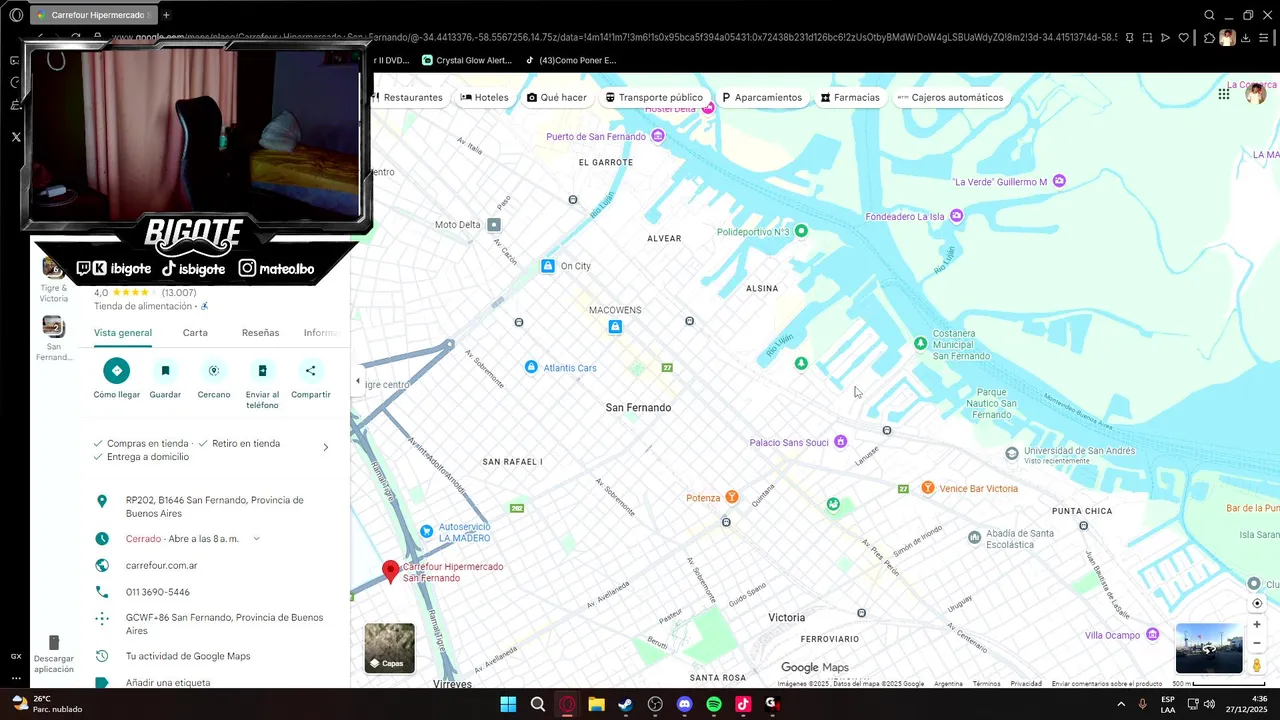Open the Windows Start menu
The width and height of the screenshot is (1280, 720).
508,704
